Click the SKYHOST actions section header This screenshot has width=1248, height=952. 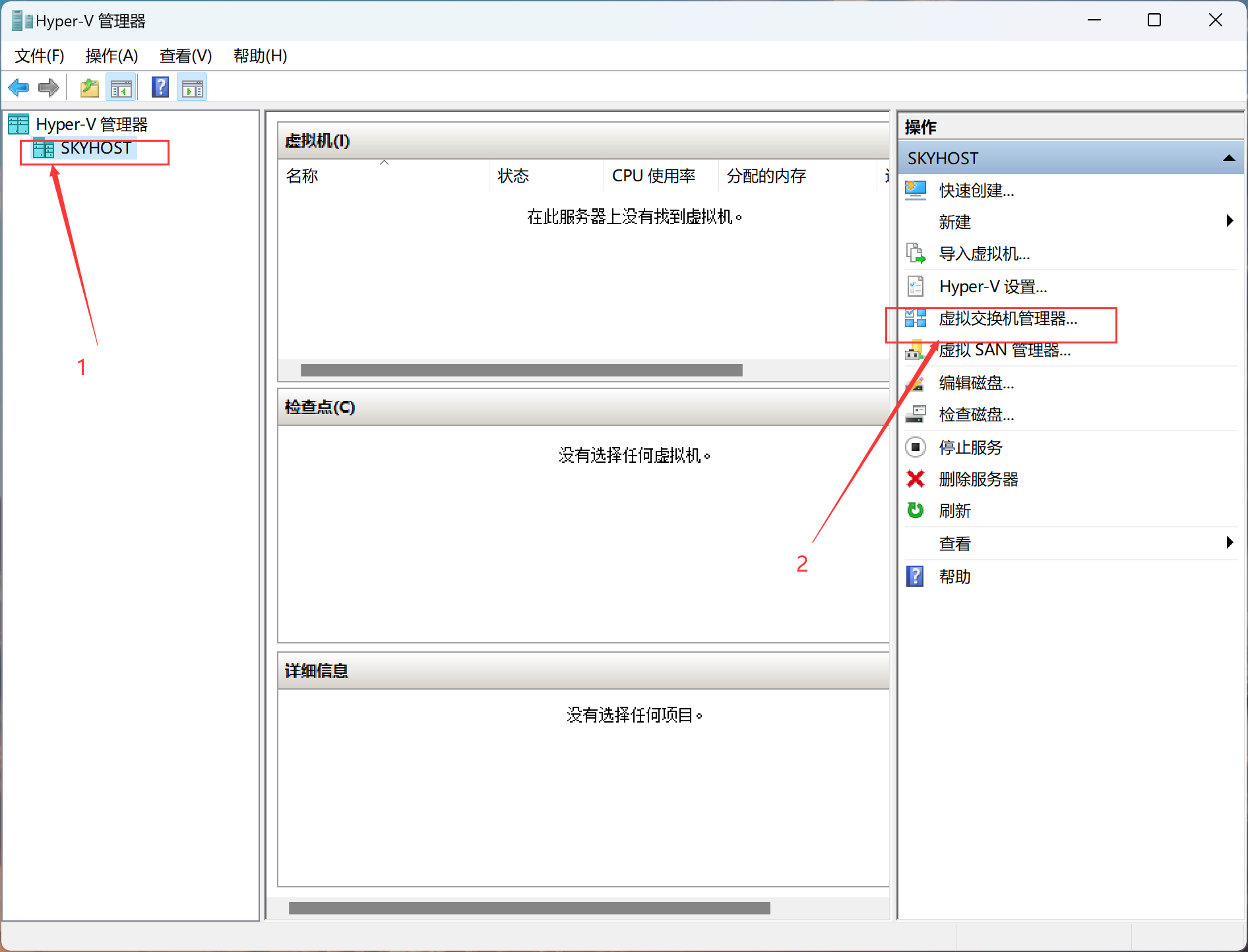click(x=1071, y=158)
